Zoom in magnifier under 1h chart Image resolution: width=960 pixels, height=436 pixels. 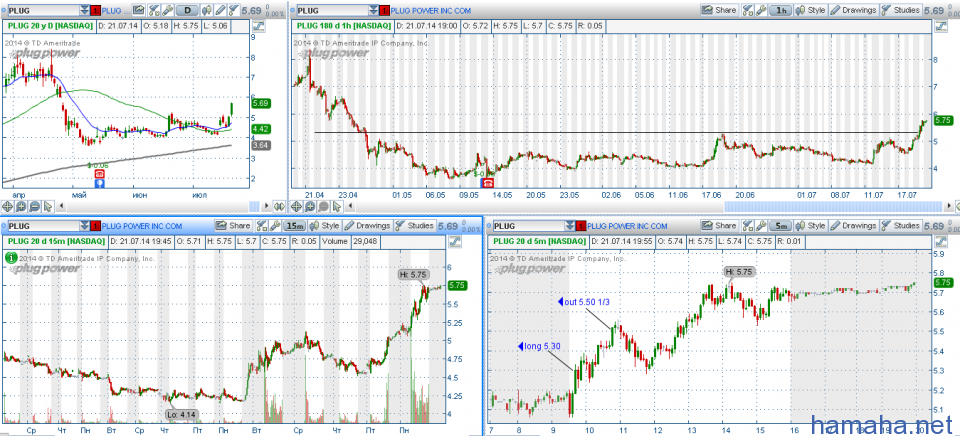coord(310,206)
